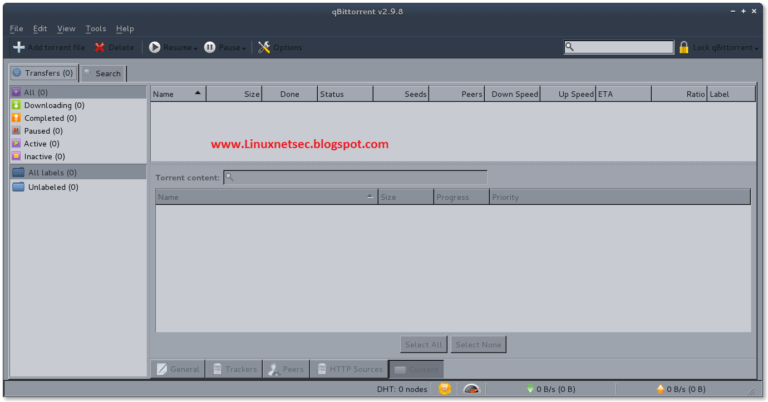Image resolution: width=768 pixels, height=402 pixels.
Task: Toggle sort arrow on content Name column
Action: pyautogui.click(x=370, y=196)
